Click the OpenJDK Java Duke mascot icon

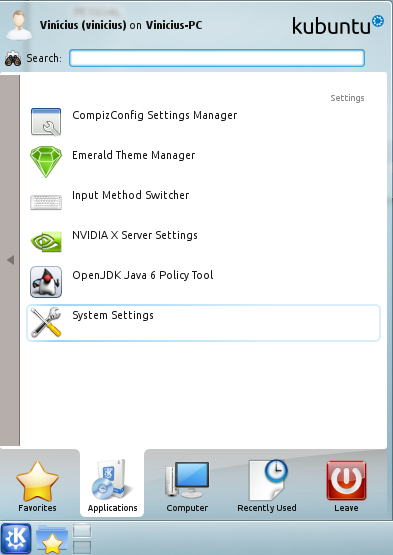46,282
